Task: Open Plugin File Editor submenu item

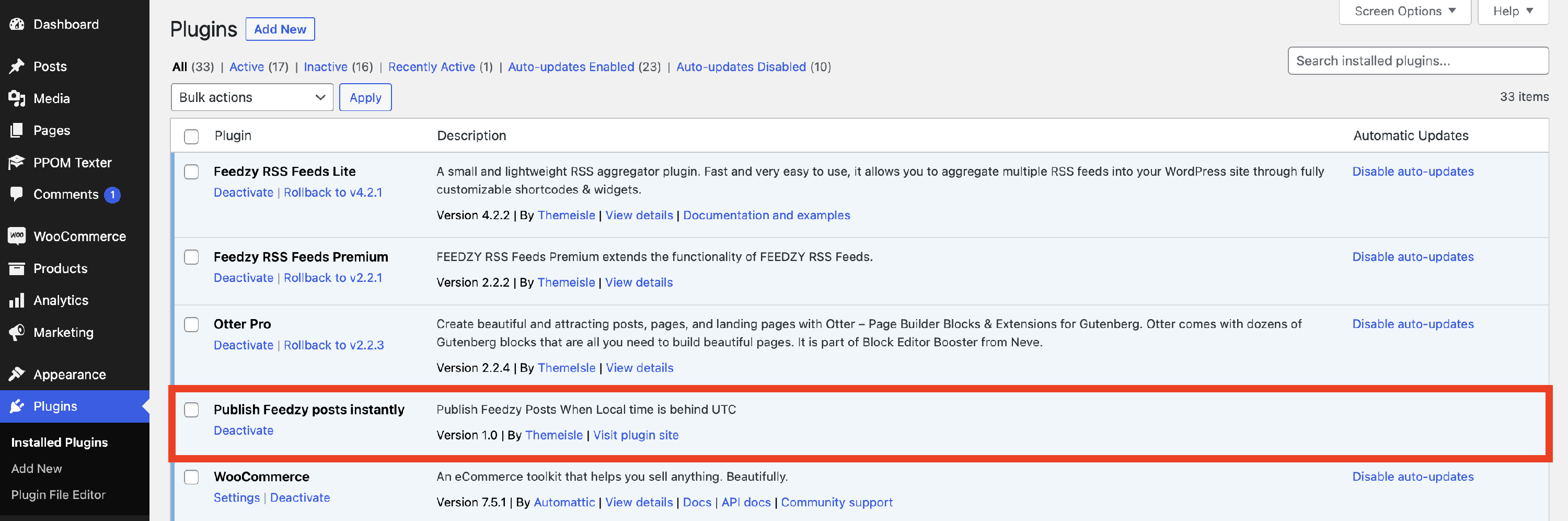Action: (x=58, y=495)
